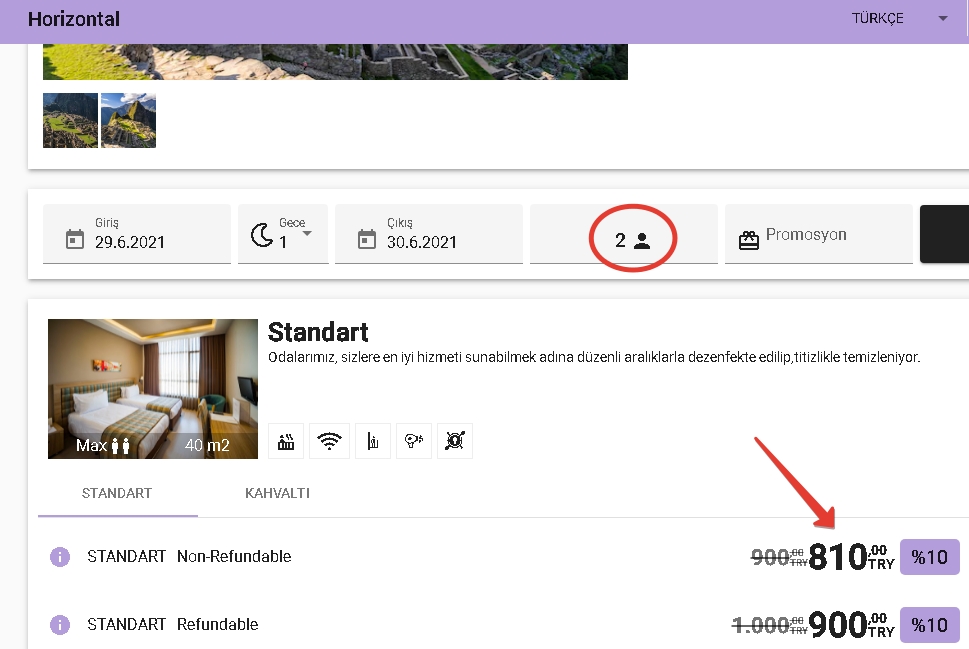
Task: Open the TÜRKÇE language dropdown
Action: [898, 19]
